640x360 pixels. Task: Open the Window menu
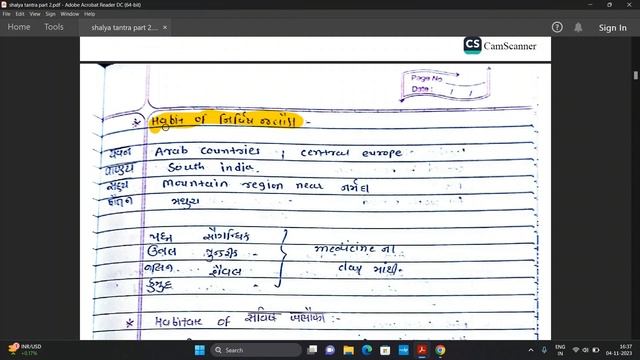click(69, 14)
